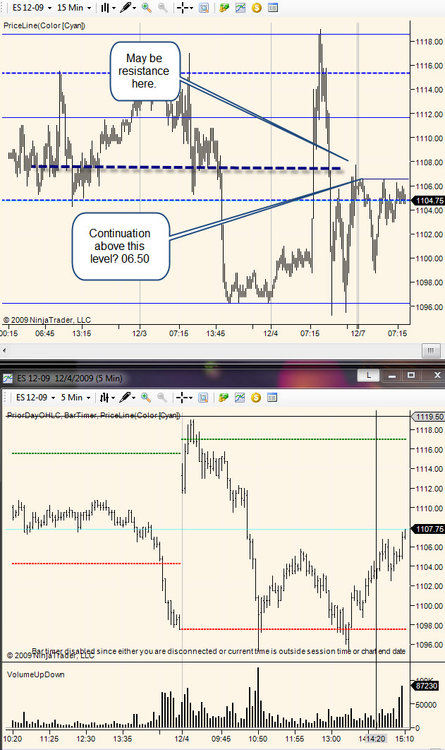
Task: Click zoom frame icon in 5 Min toolbar
Action: (x=203, y=397)
